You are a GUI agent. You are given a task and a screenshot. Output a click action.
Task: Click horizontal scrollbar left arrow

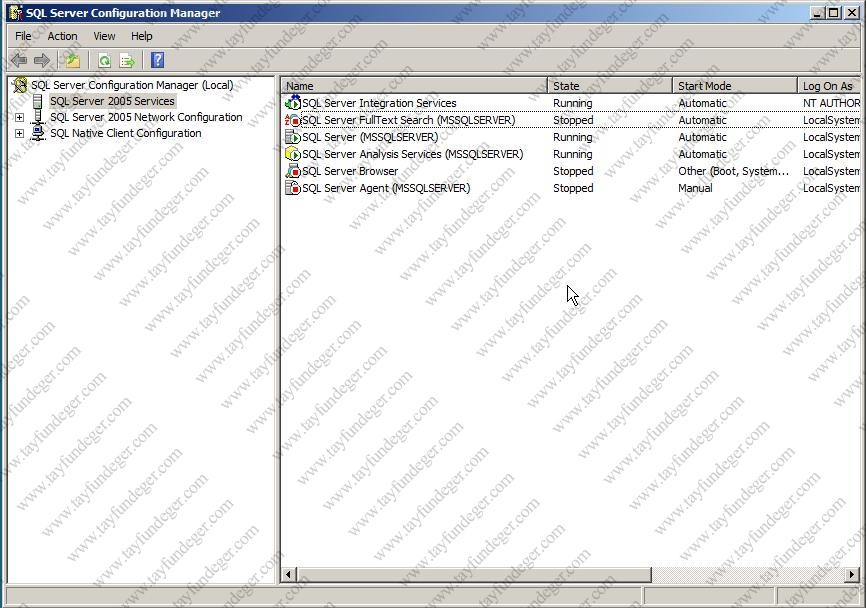[288, 574]
